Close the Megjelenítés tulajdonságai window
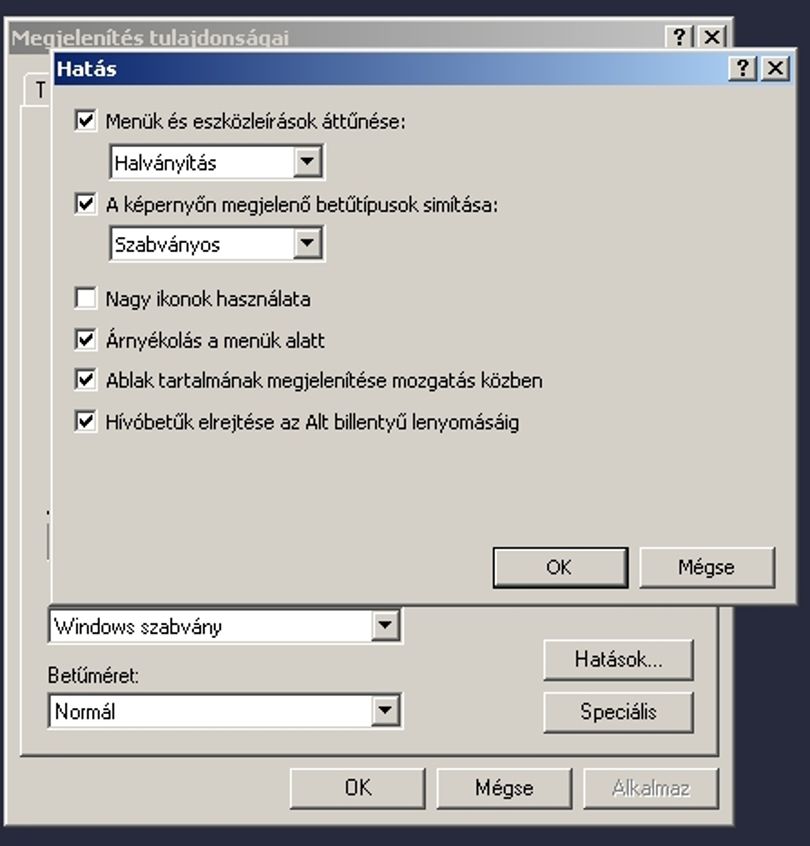The height and width of the screenshot is (846, 810). [712, 37]
